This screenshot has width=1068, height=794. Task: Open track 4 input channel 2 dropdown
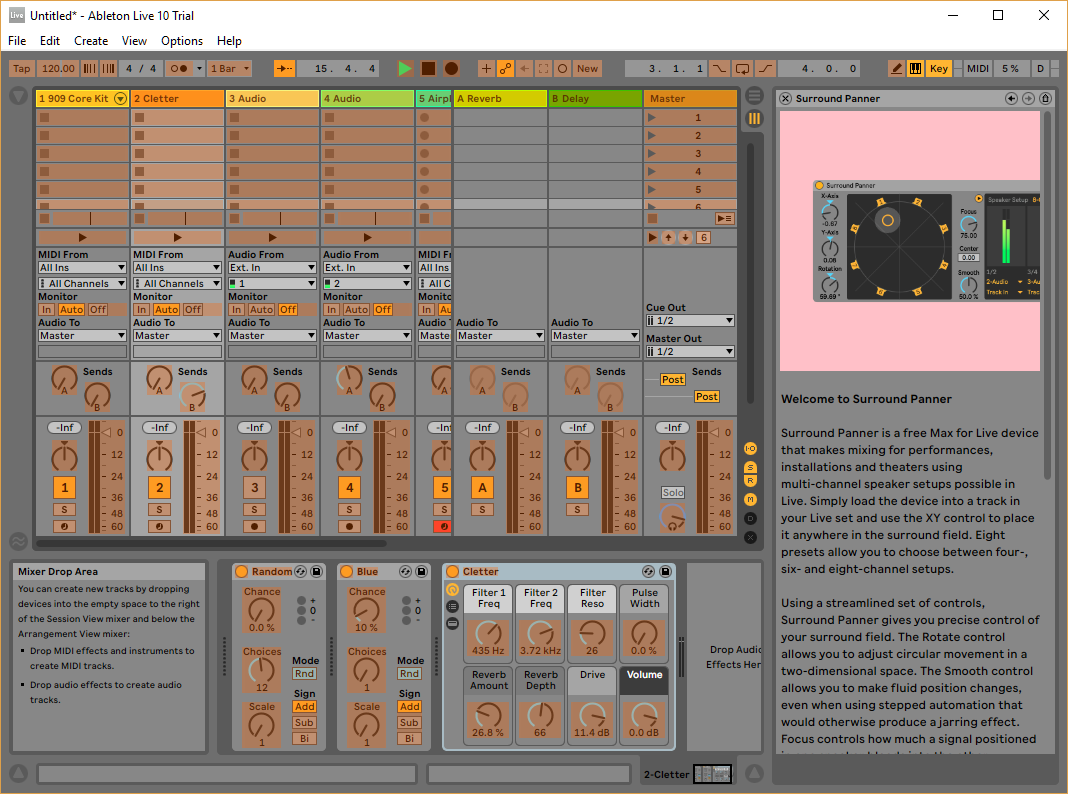click(x=367, y=283)
